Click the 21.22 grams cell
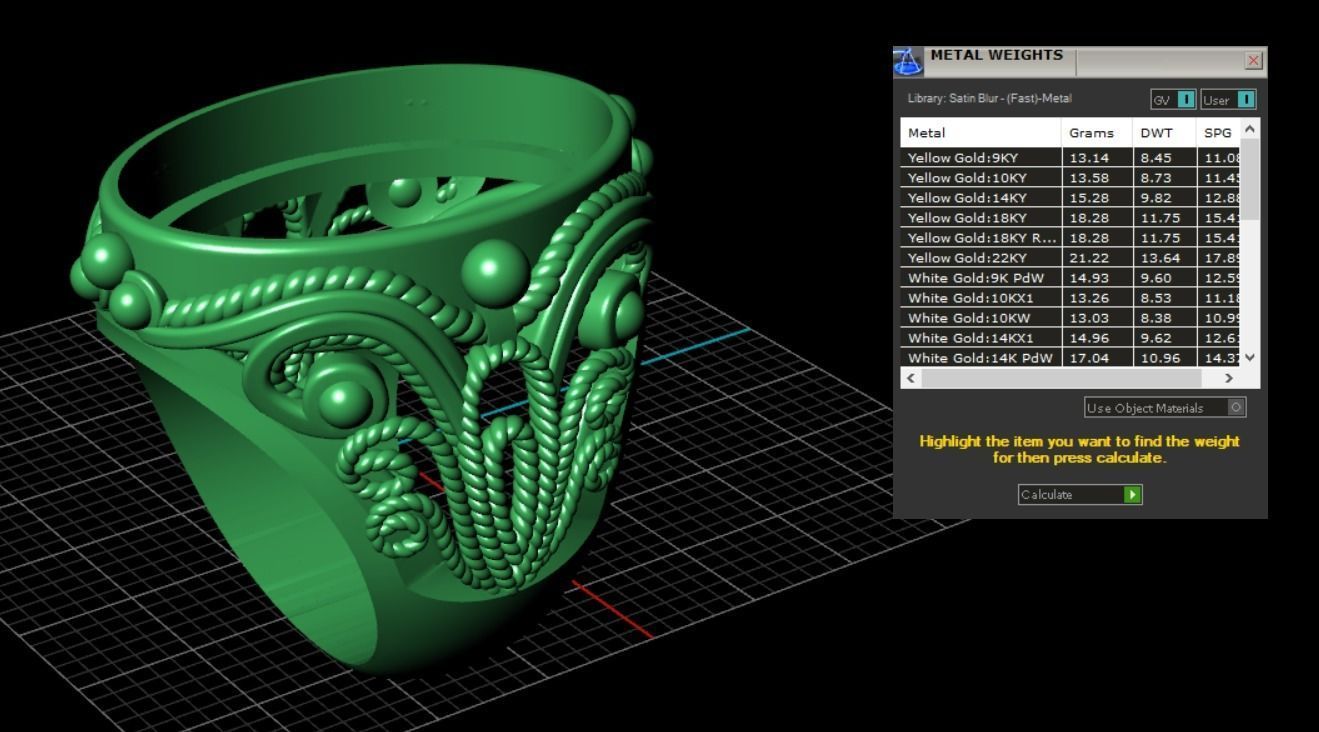Image resolution: width=1319 pixels, height=732 pixels. coord(1097,258)
